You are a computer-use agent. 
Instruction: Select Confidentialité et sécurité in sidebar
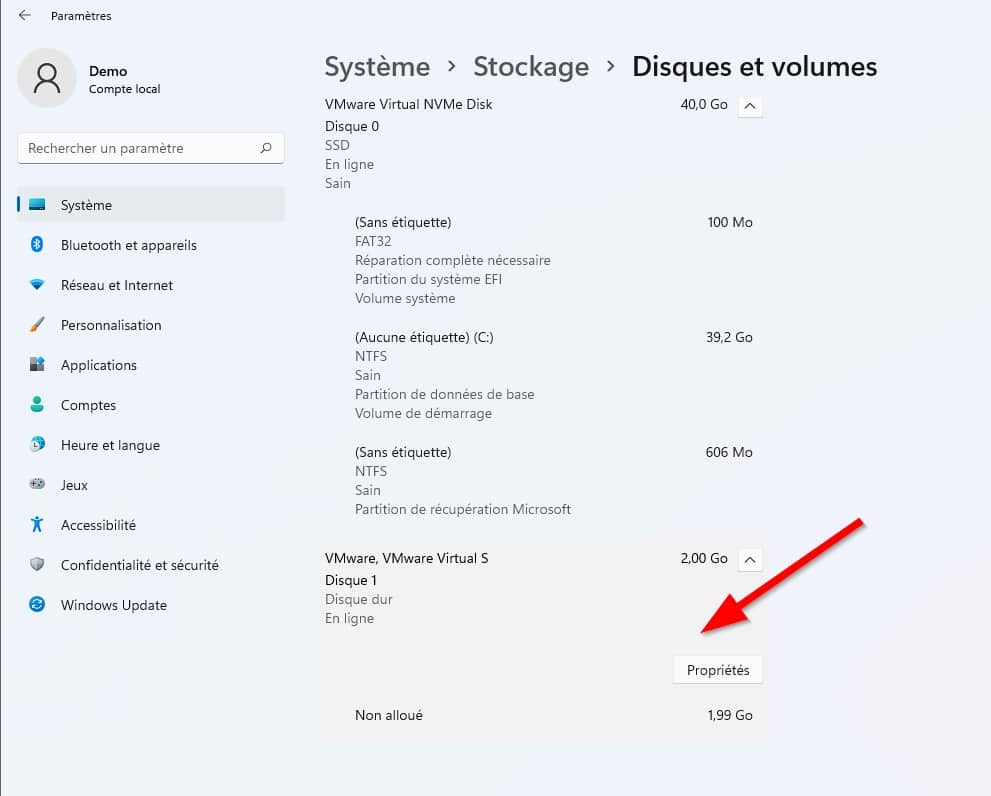coord(139,565)
